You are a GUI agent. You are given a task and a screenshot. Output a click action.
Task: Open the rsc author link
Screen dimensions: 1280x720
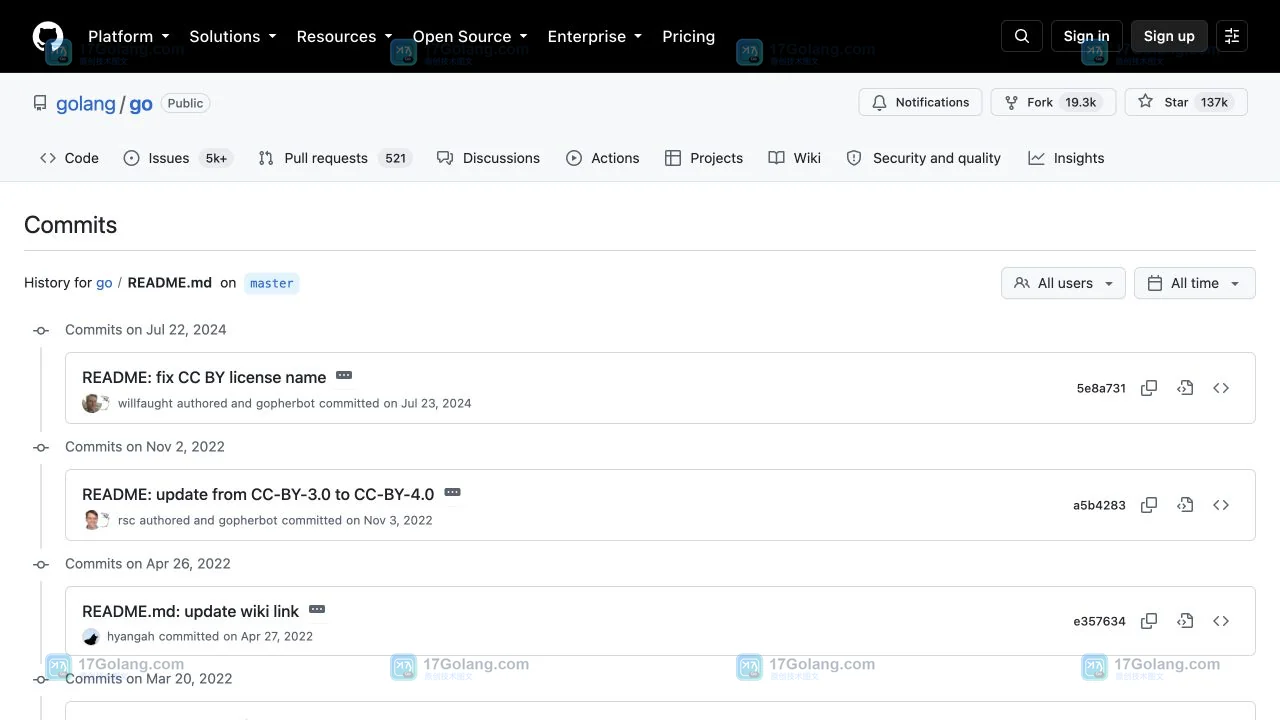click(x=127, y=520)
